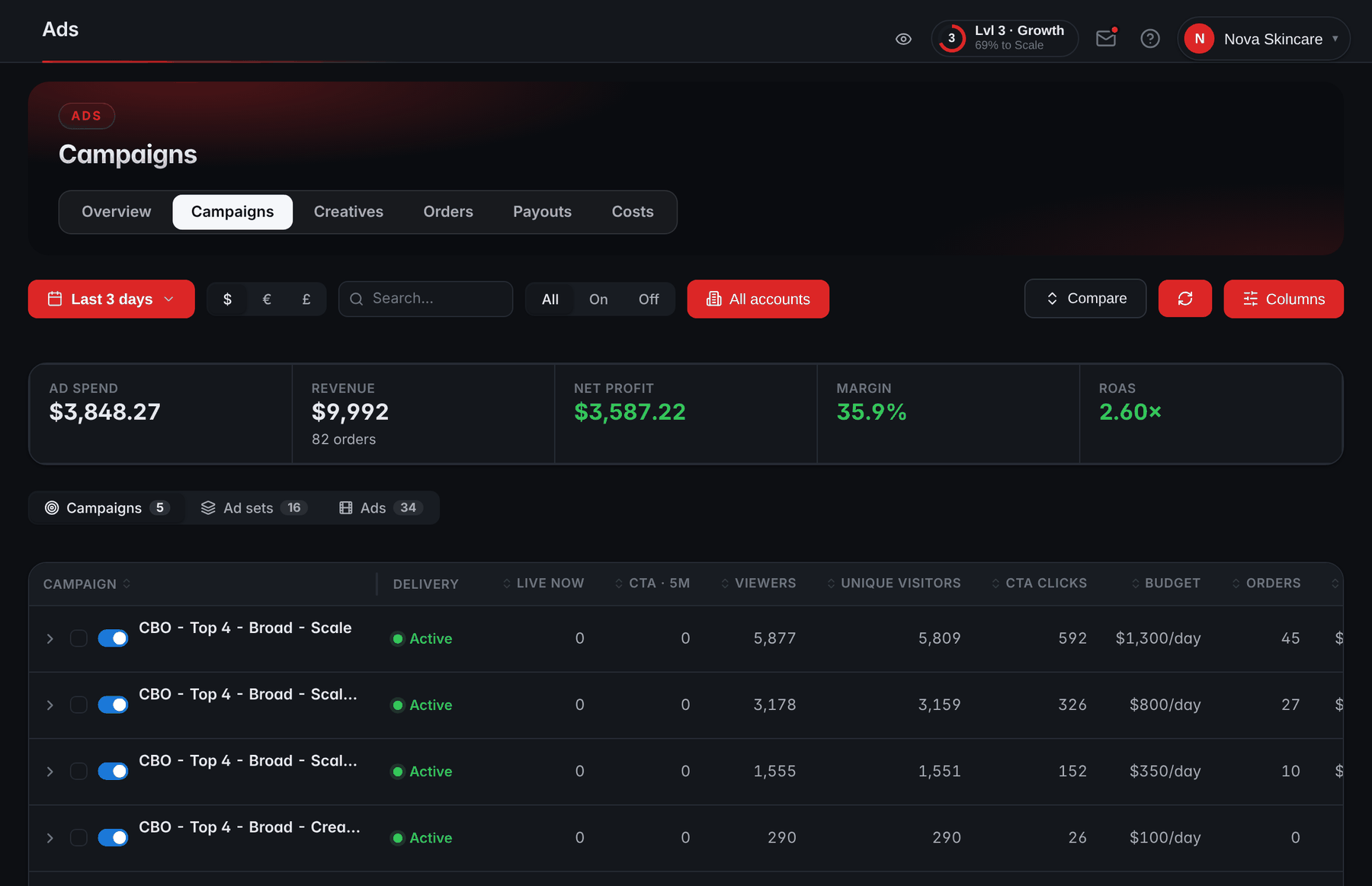
Task: Click the red N account avatar
Action: coord(1200,39)
